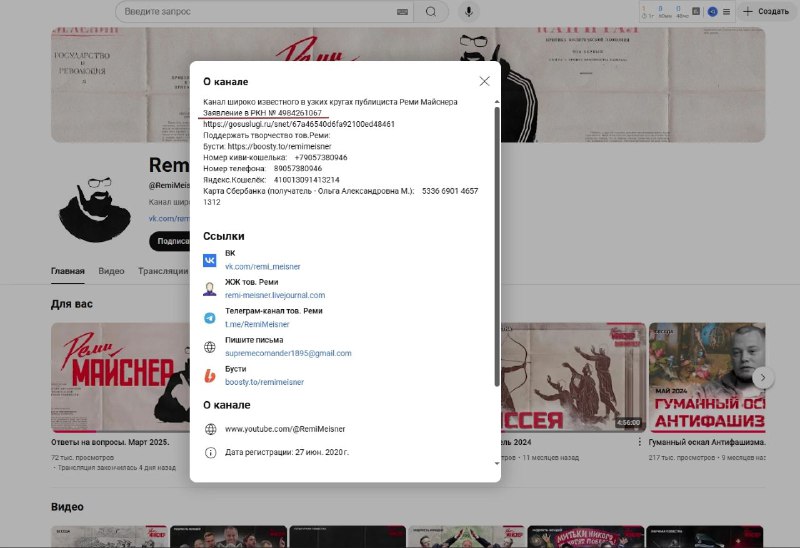This screenshot has width=800, height=548.
Task: Click the LiveJournal icon next to ЖЖ
Action: pos(210,289)
